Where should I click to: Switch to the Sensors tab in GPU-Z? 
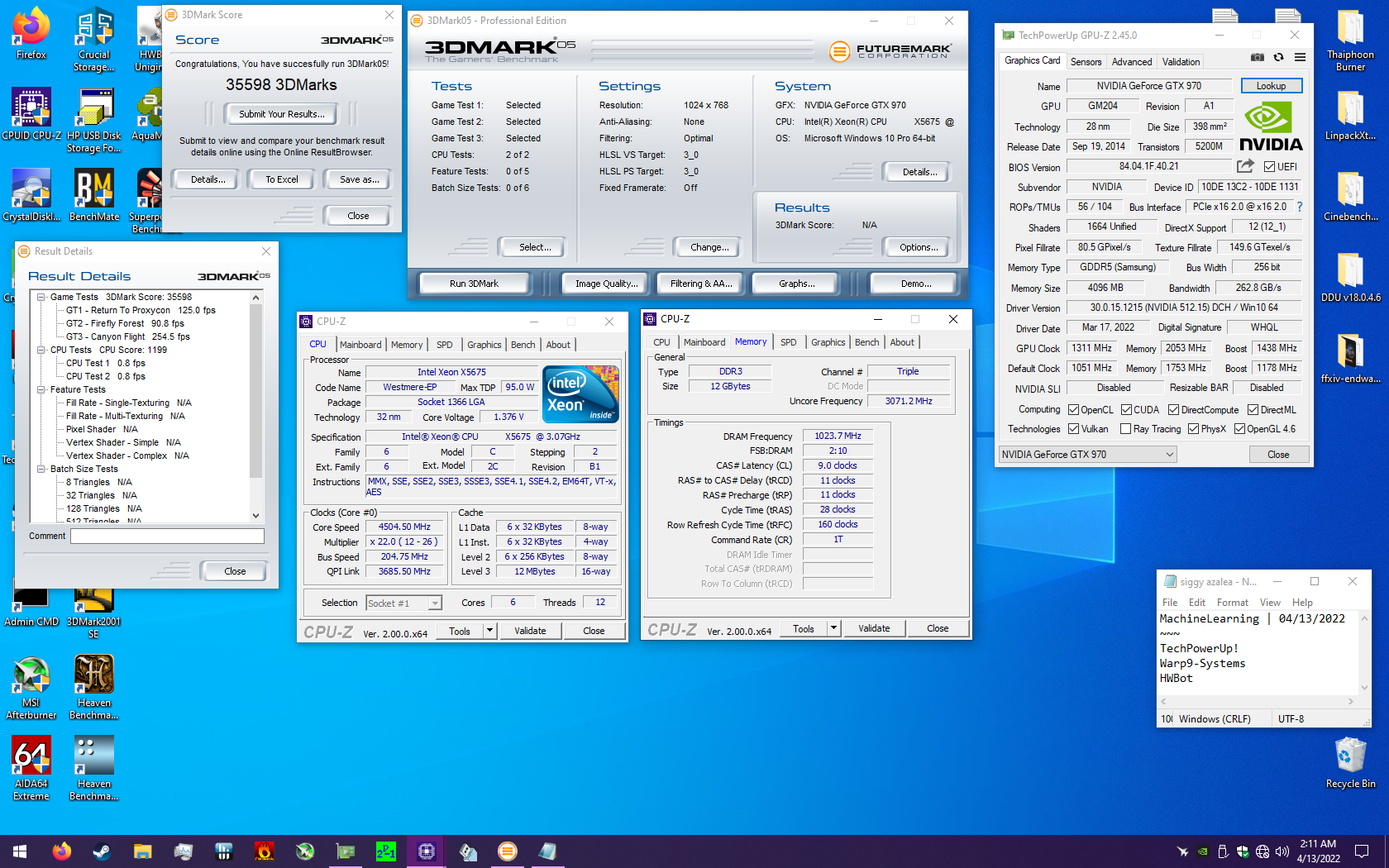[x=1086, y=62]
